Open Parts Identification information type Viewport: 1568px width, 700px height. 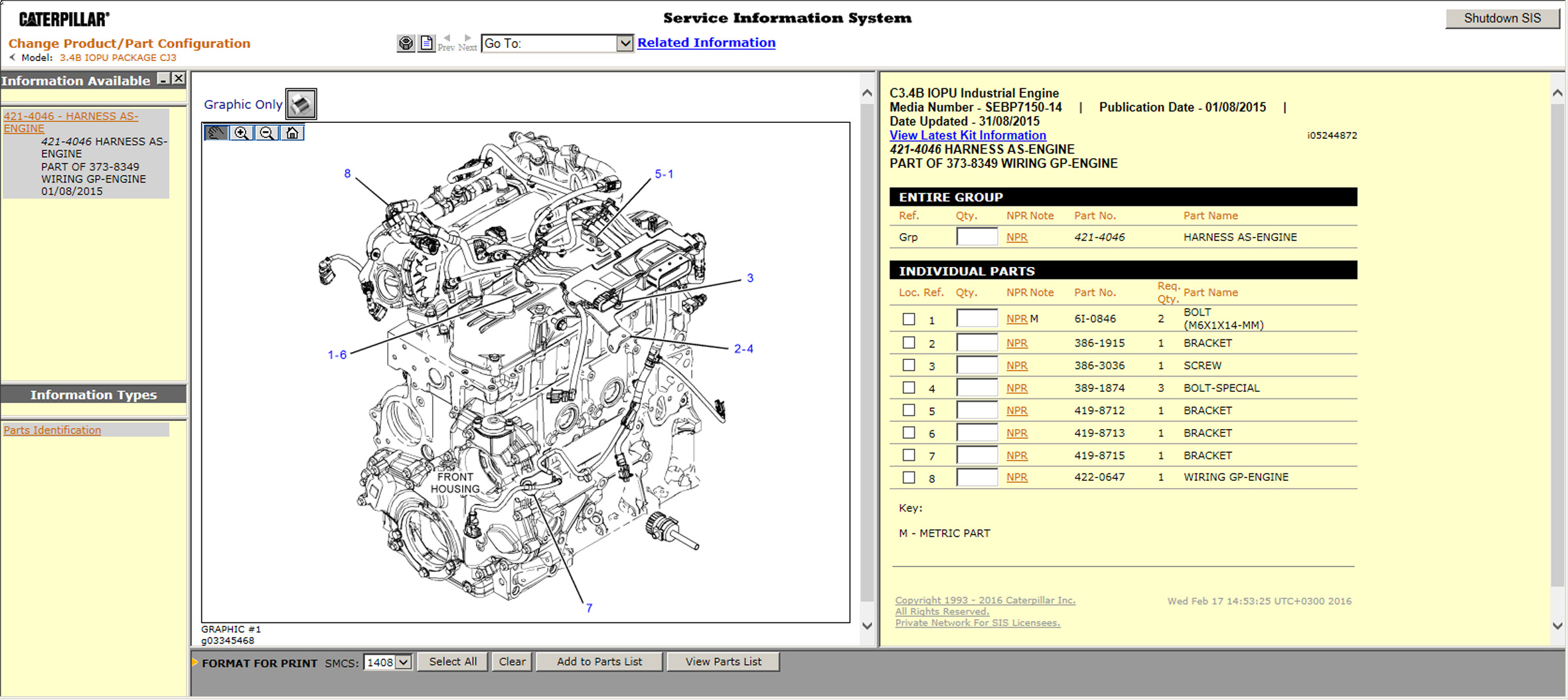point(52,430)
